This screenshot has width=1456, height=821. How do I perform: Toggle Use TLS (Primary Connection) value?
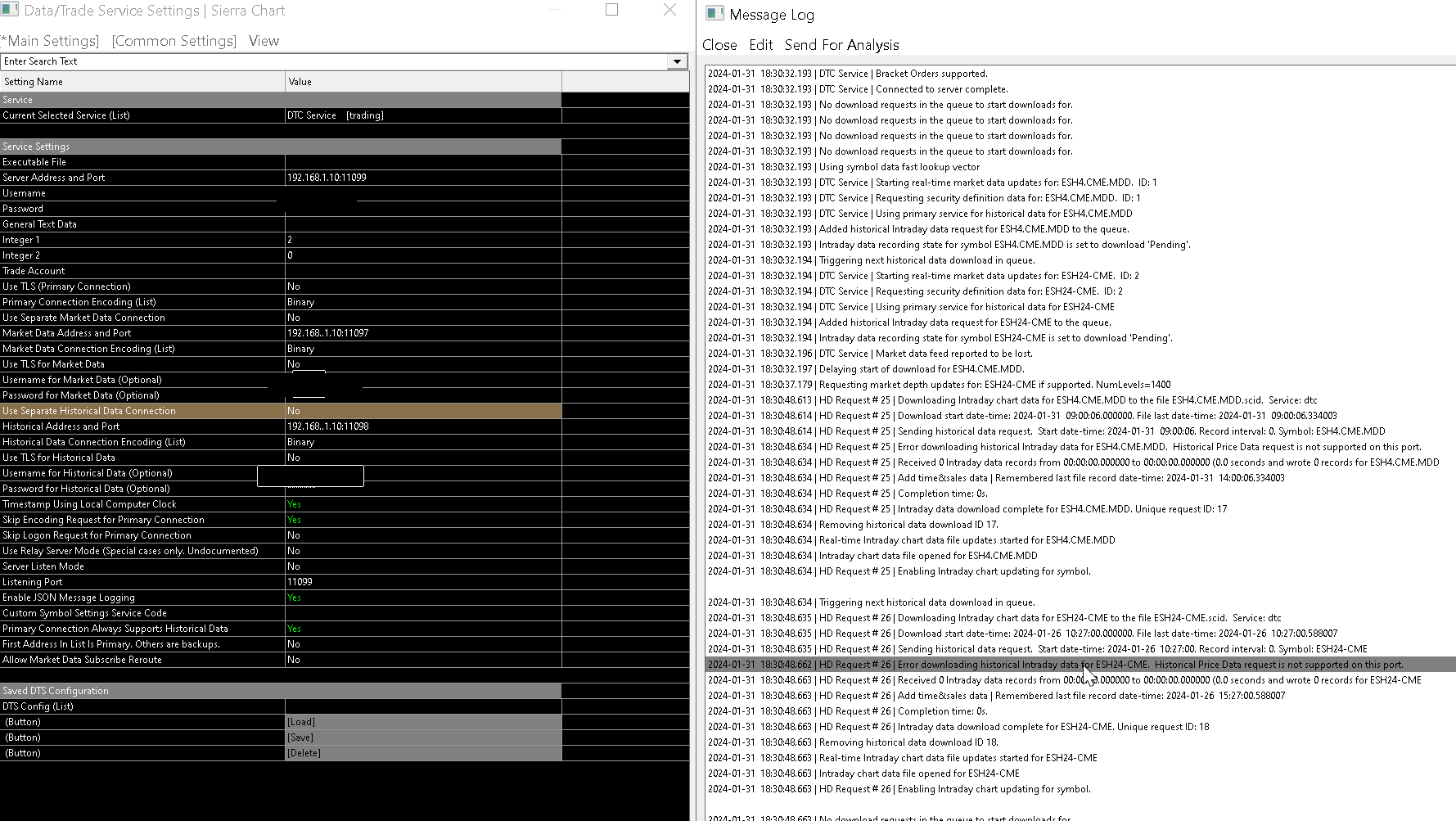pyautogui.click(x=423, y=286)
